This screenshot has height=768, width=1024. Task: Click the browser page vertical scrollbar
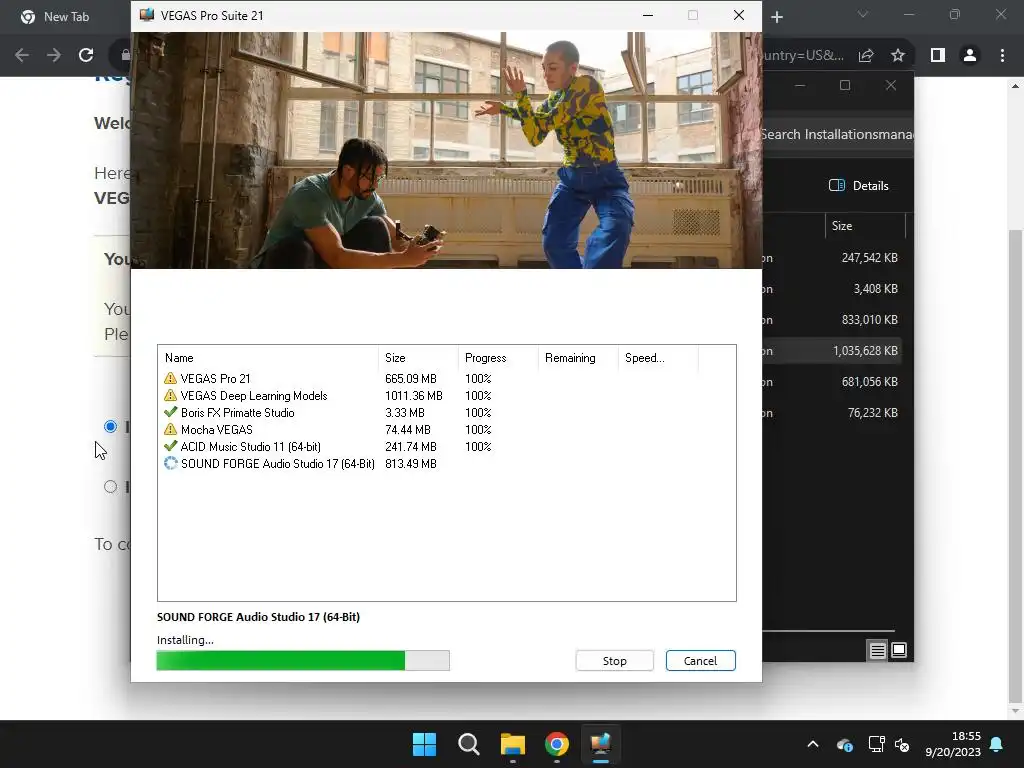point(1014,467)
